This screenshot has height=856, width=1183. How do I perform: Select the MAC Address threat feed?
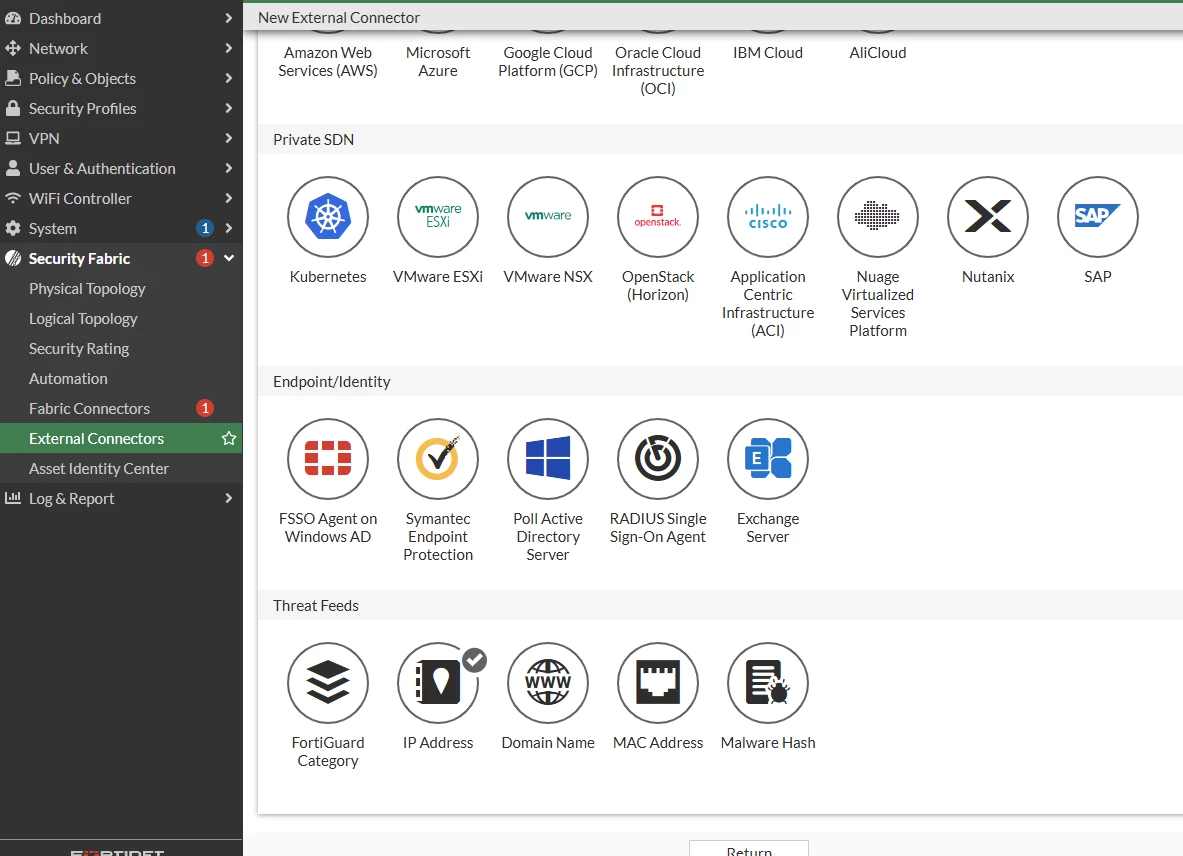coord(658,683)
